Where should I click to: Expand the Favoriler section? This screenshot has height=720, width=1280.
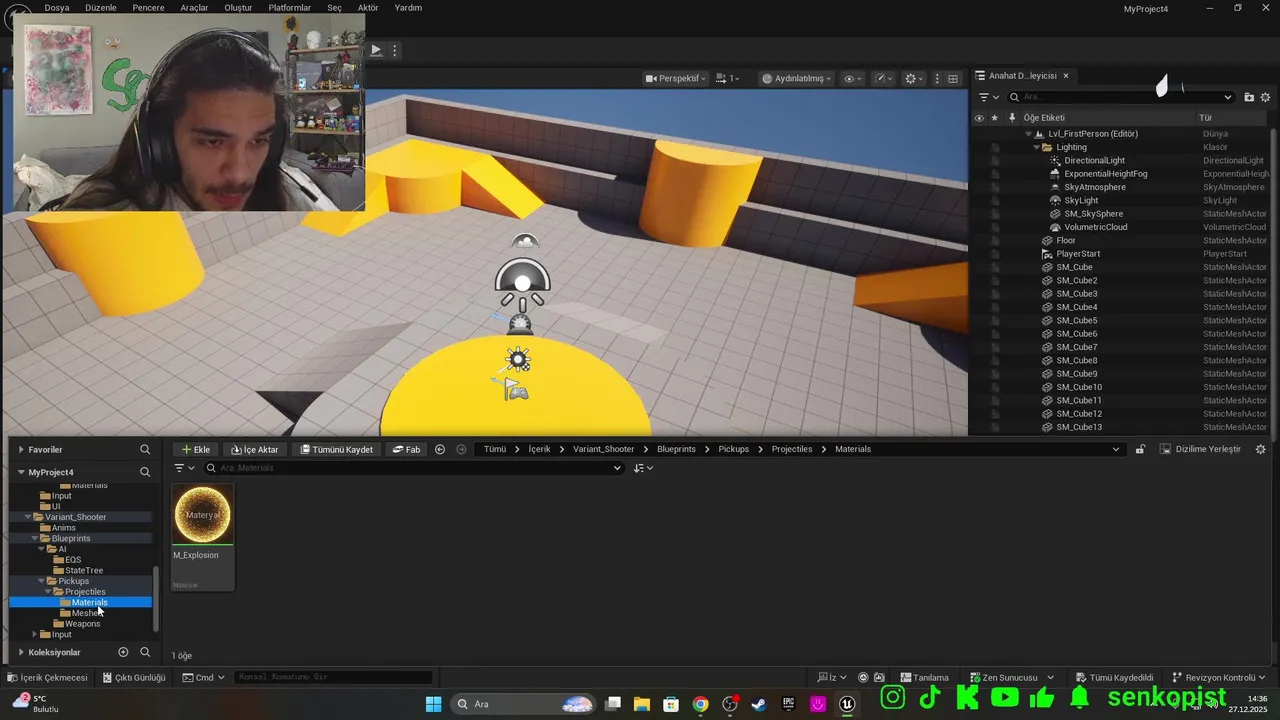[x=21, y=450]
